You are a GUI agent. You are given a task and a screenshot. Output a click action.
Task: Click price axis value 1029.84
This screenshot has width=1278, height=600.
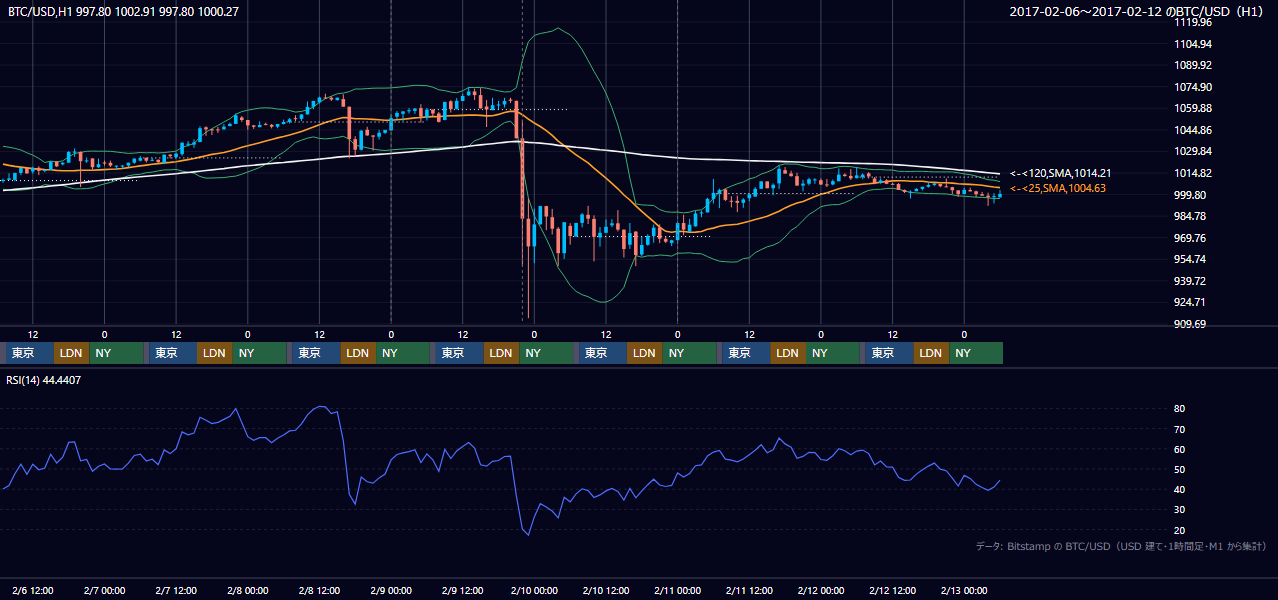(x=1194, y=152)
